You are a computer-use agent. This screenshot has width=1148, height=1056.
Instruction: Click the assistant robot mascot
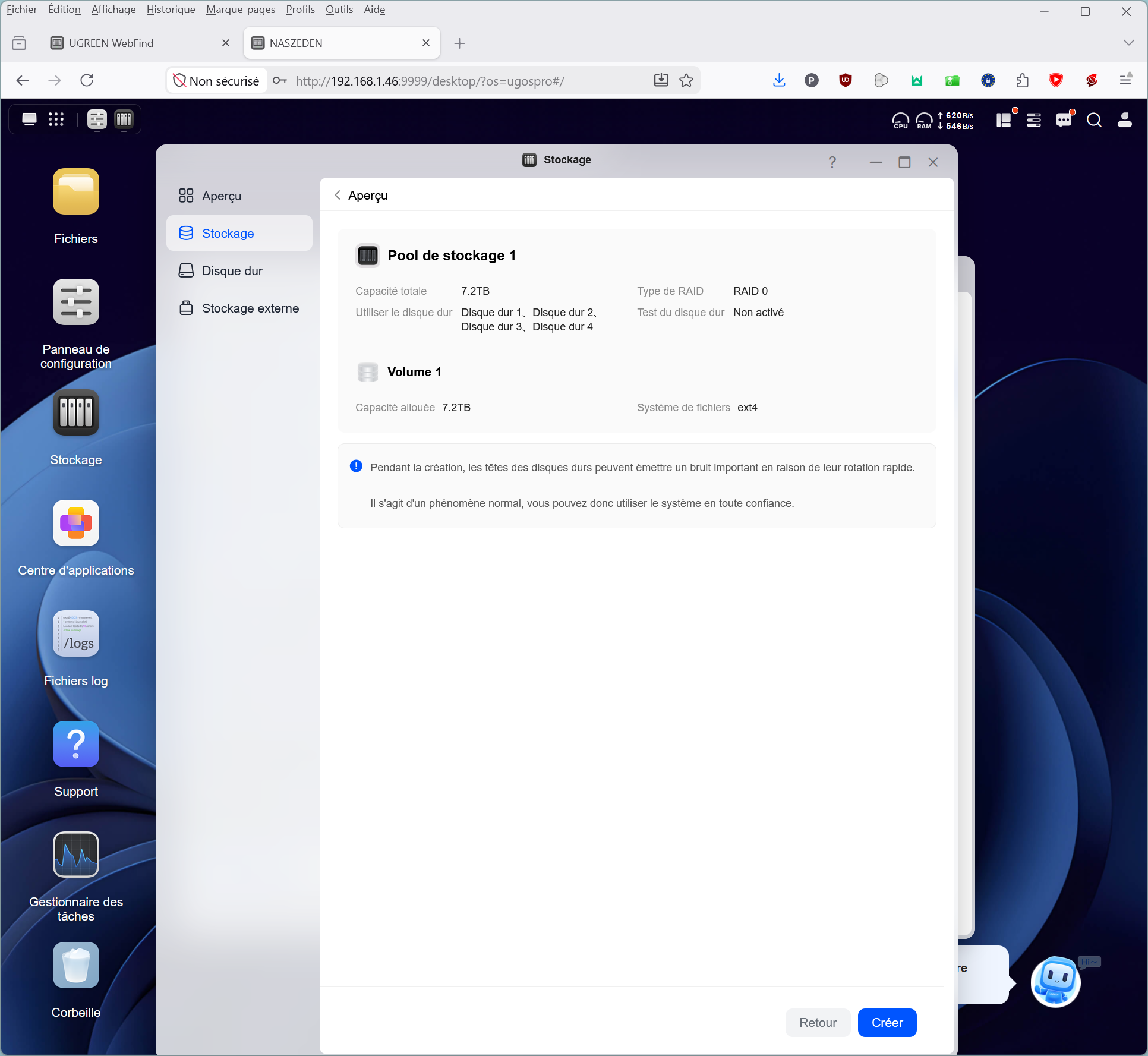click(x=1055, y=982)
